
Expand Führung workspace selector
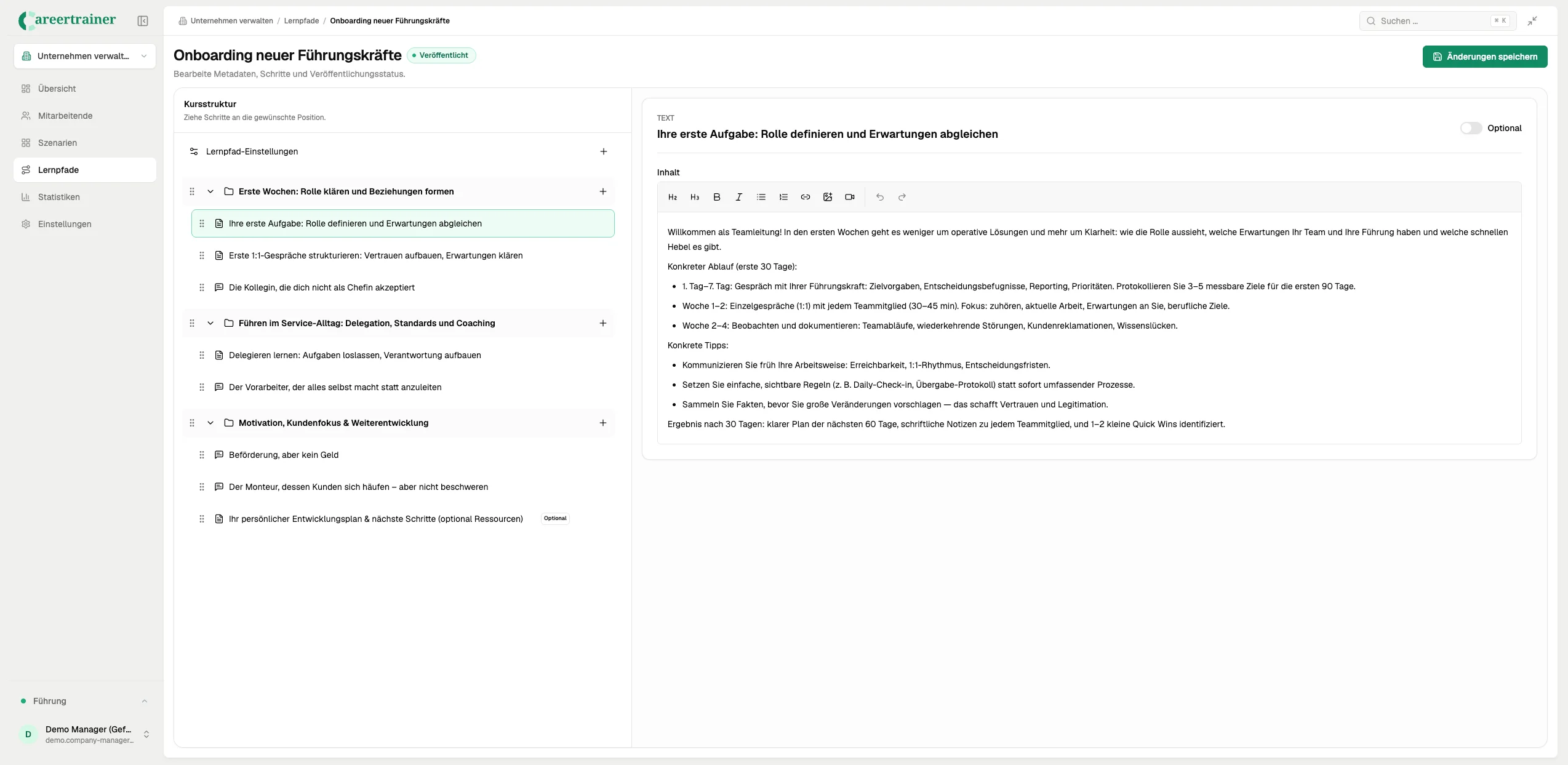(85, 701)
